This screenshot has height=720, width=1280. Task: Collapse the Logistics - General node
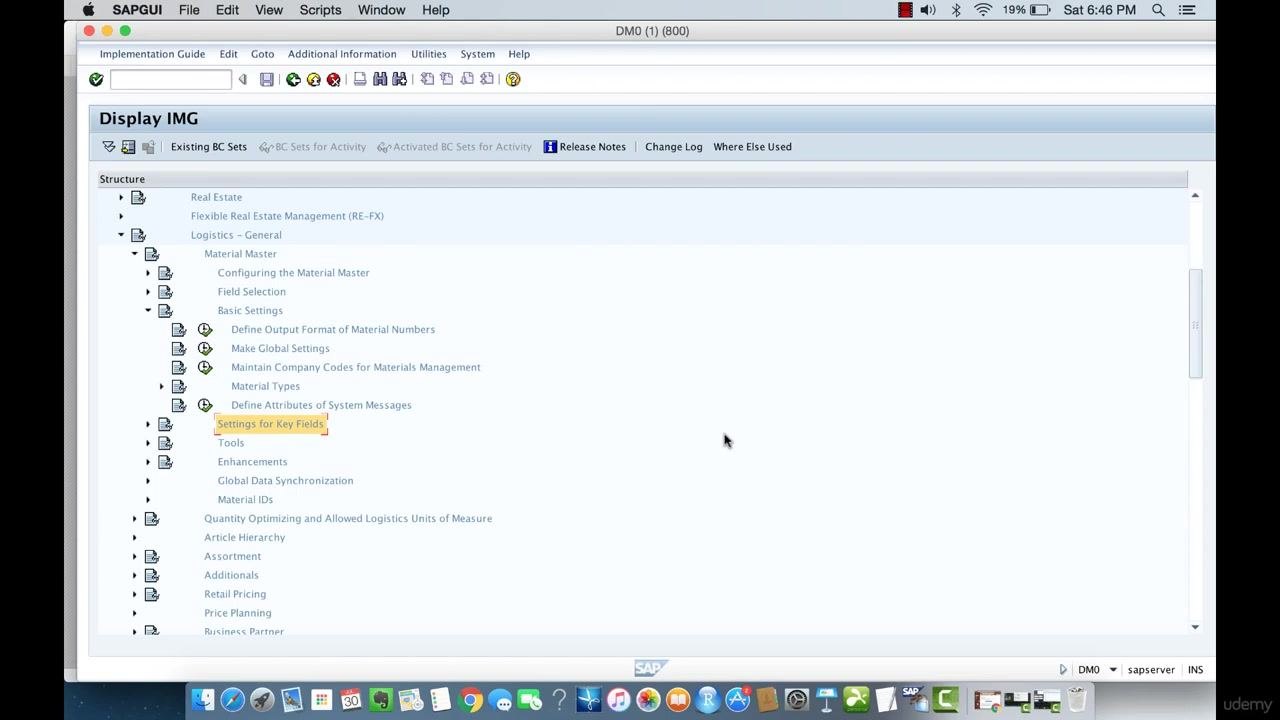pos(121,235)
